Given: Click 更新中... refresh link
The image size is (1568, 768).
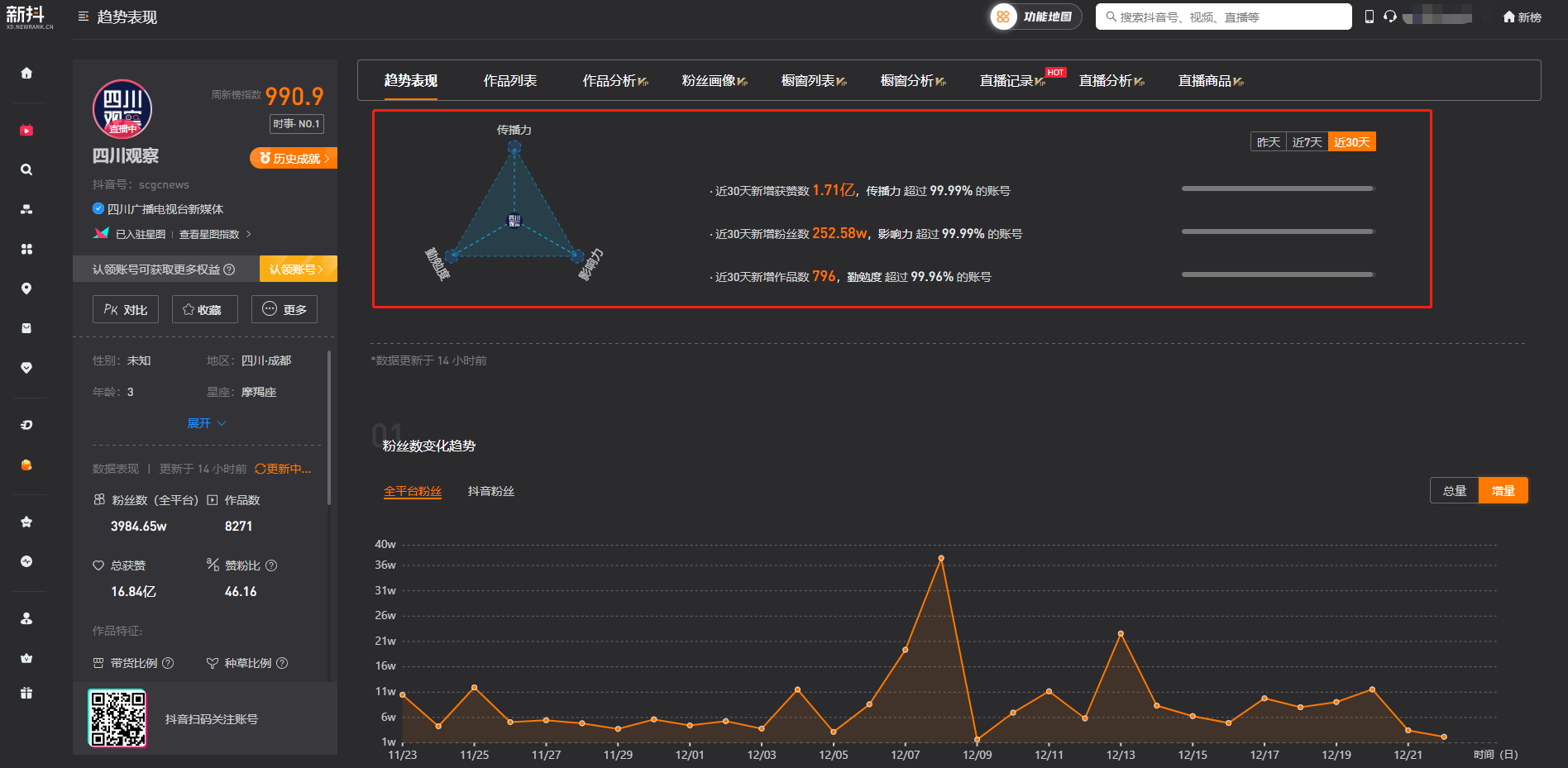Looking at the screenshot, I should [x=283, y=469].
